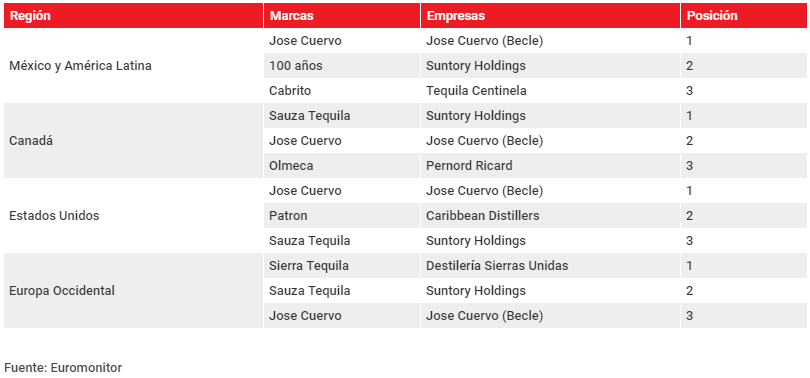Click the Región column header
810x378 pixels.
pyautogui.click(x=134, y=15)
